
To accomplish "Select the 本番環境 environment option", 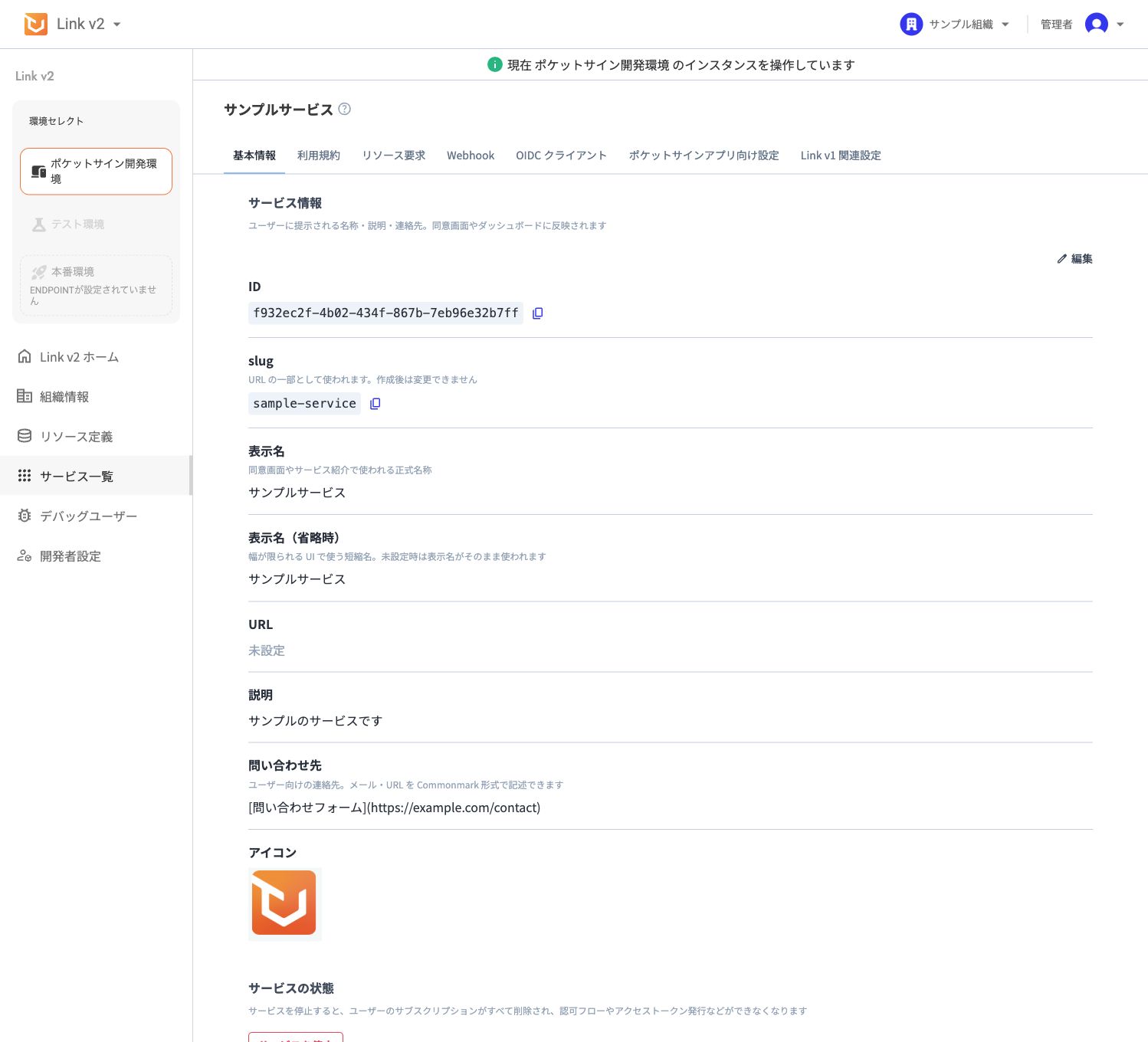I will [x=96, y=286].
